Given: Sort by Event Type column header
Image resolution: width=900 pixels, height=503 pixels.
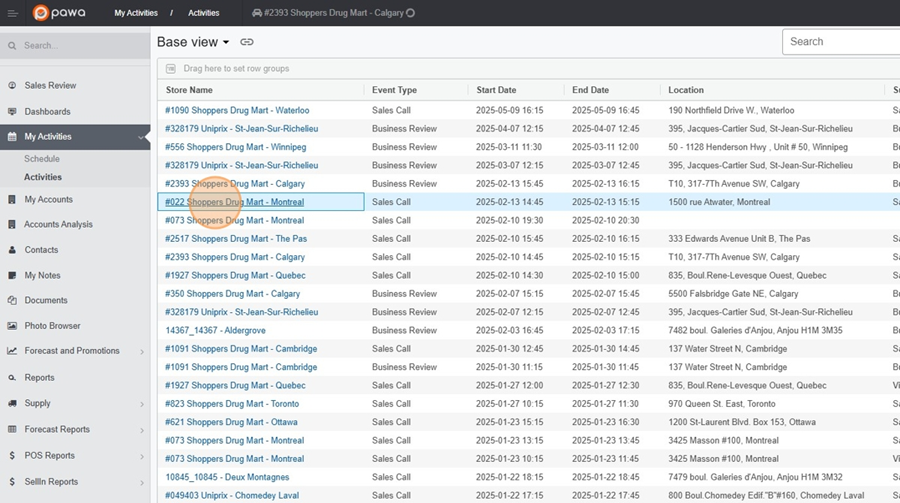Looking at the screenshot, I should point(394,90).
